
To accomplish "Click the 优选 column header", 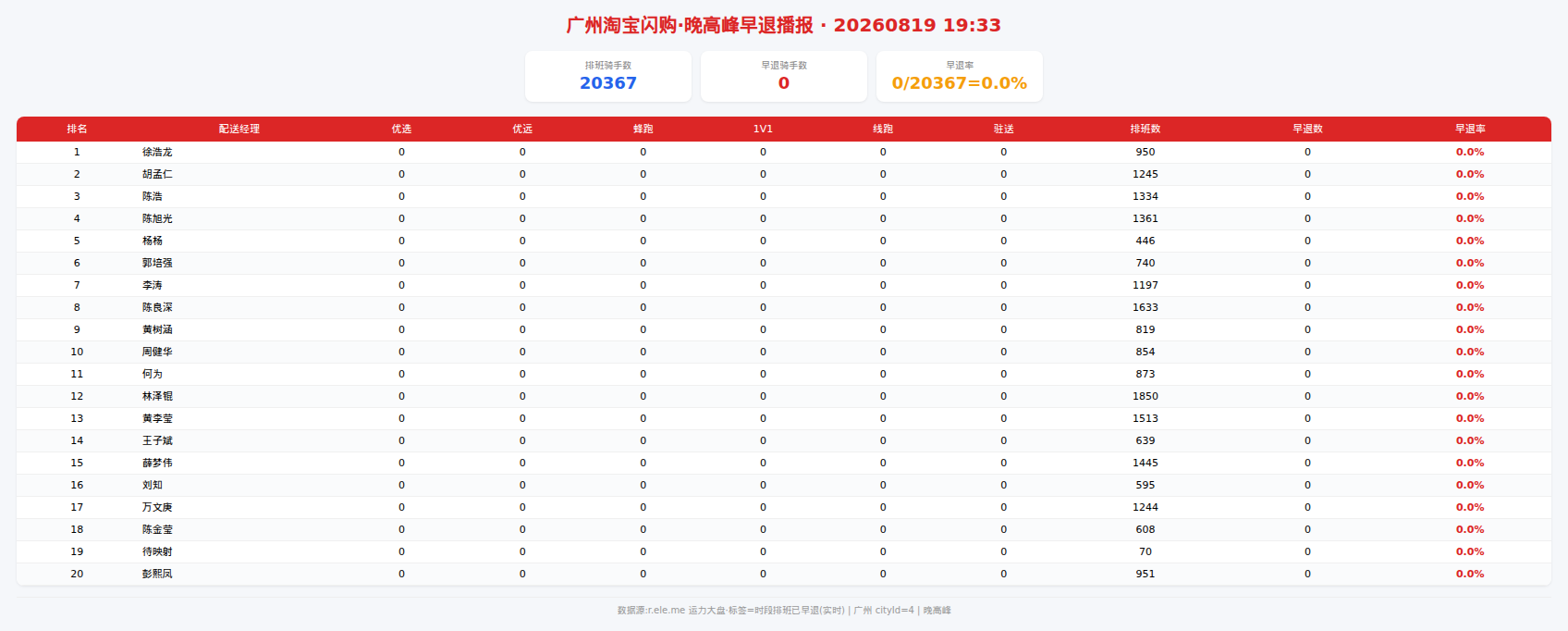I will click(x=401, y=129).
